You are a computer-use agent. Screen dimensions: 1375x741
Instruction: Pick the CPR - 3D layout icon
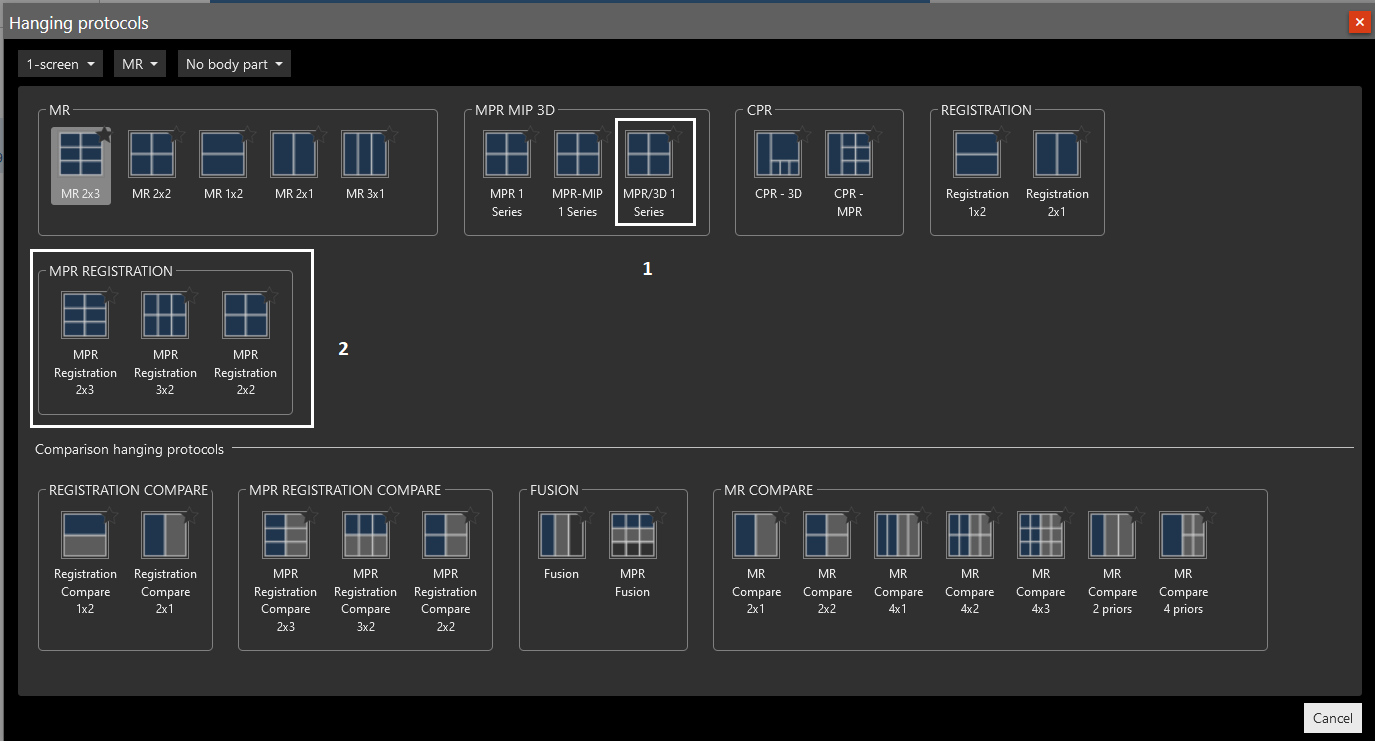[x=778, y=156]
